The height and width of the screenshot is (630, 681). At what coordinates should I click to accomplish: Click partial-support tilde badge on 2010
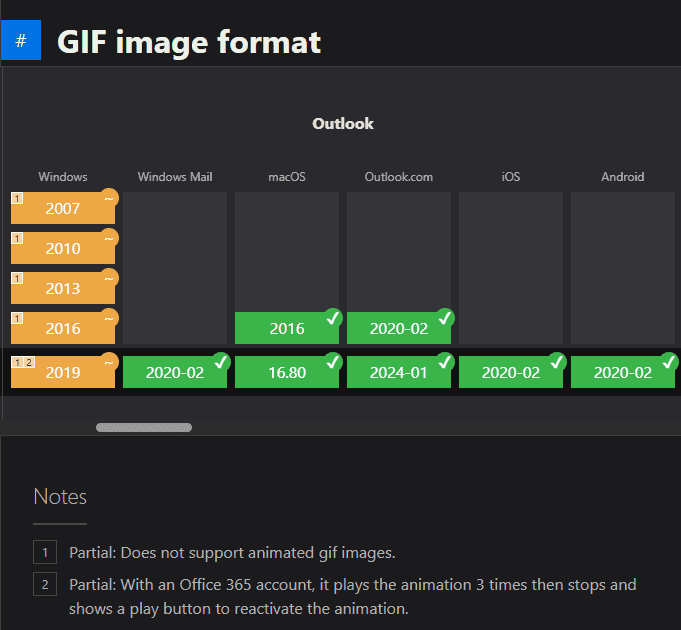tap(109, 238)
